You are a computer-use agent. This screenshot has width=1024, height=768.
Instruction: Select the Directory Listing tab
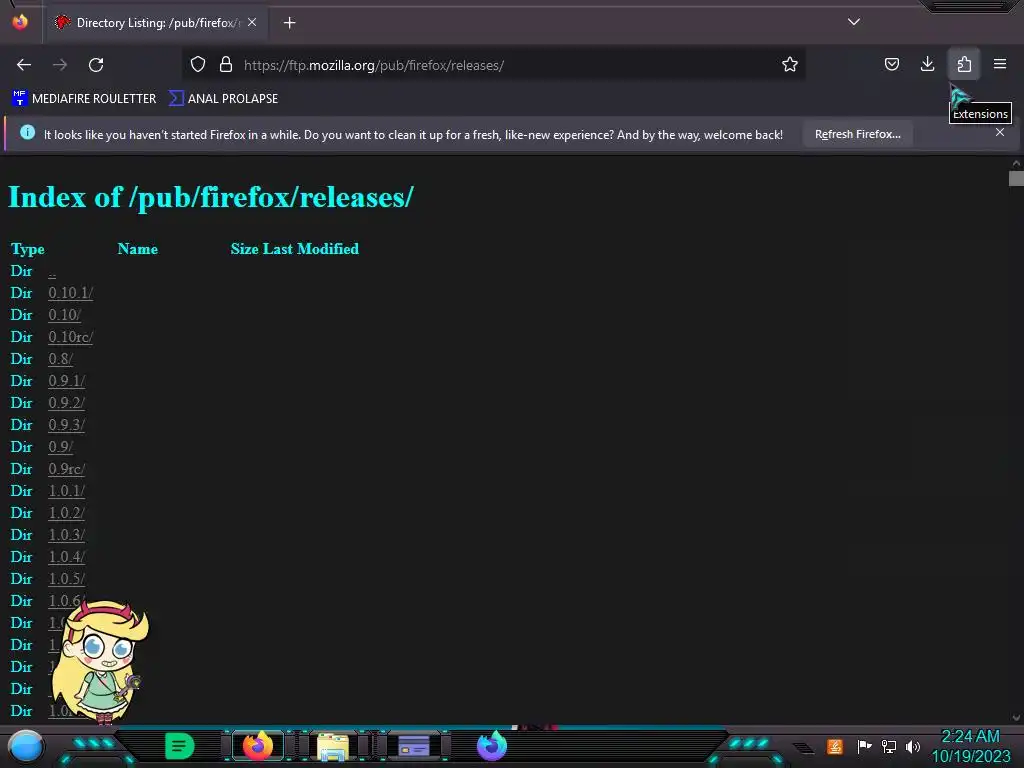(154, 23)
